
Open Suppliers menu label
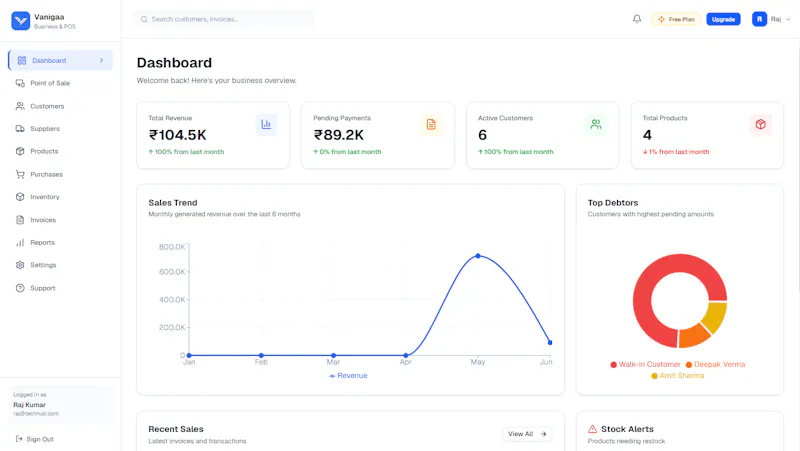pos(45,129)
